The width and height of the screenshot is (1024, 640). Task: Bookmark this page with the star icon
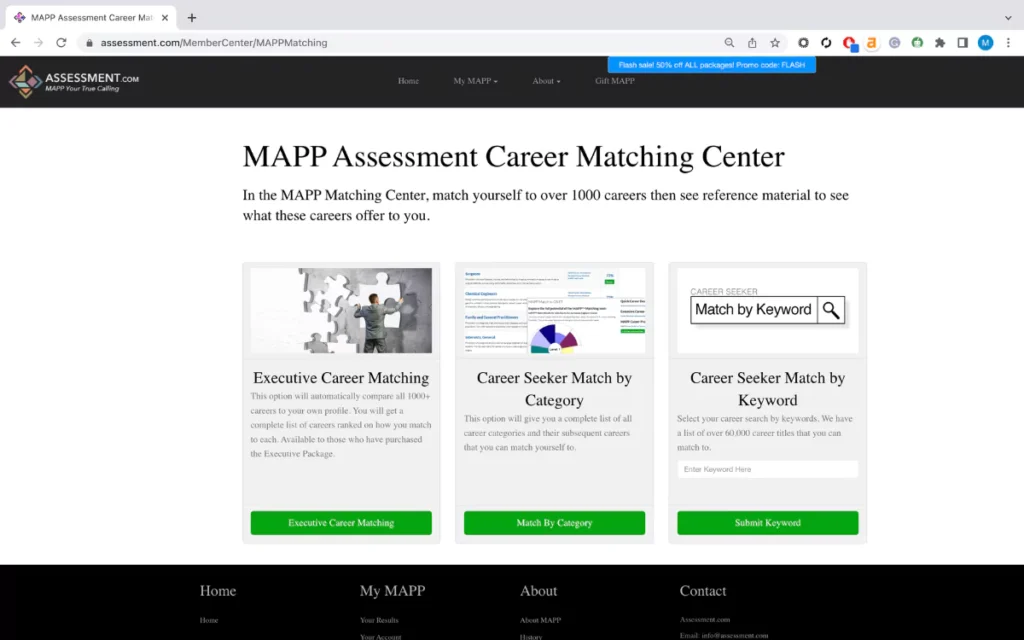[x=775, y=42]
